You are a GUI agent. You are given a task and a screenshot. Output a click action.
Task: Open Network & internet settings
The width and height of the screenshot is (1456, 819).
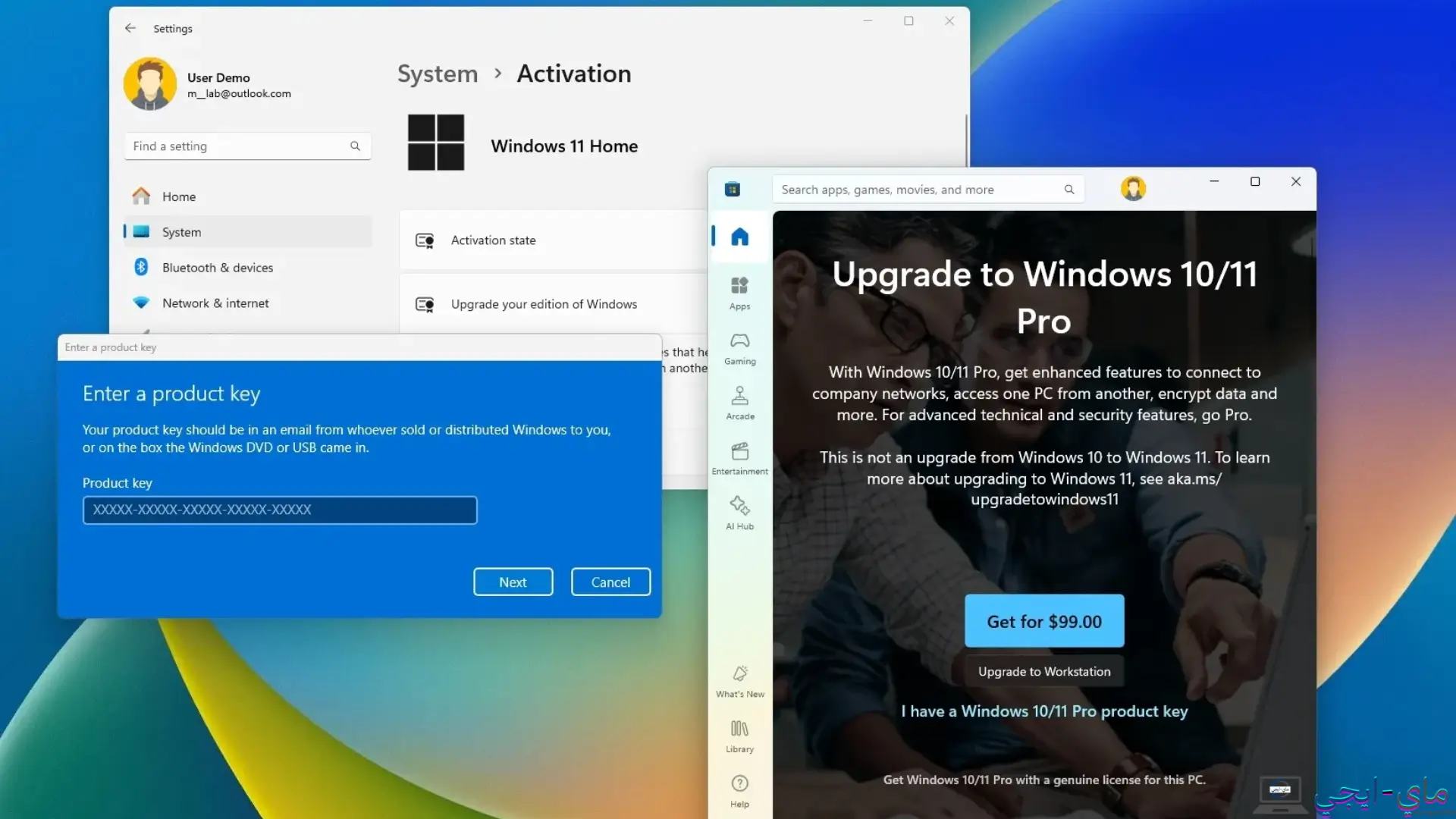click(248, 303)
